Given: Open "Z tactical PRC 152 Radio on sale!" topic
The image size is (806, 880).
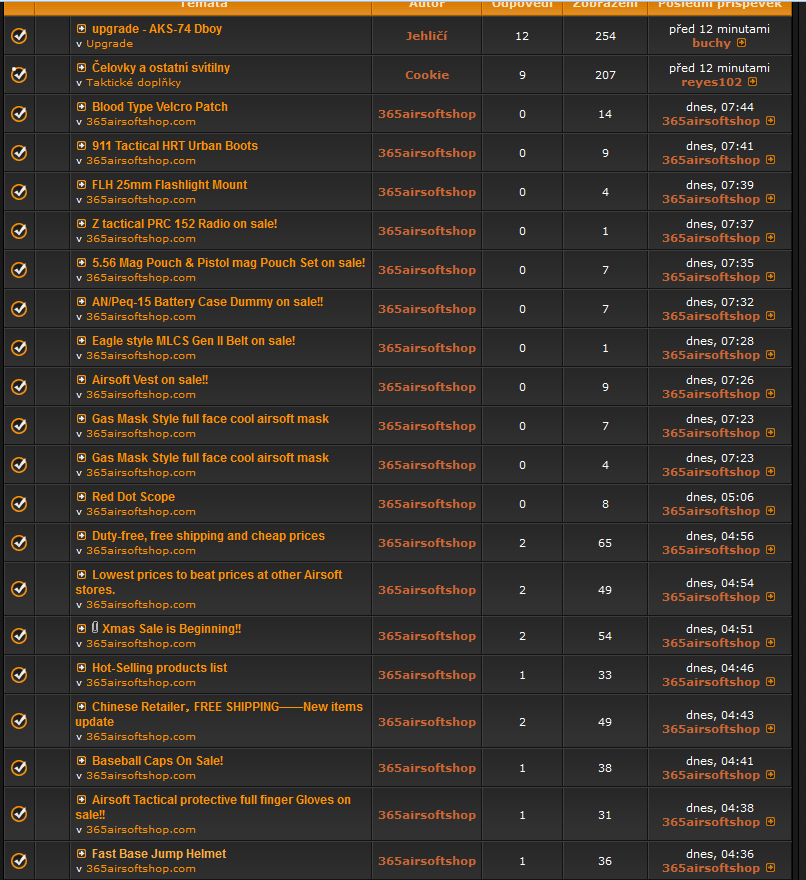Looking at the screenshot, I should (185, 224).
